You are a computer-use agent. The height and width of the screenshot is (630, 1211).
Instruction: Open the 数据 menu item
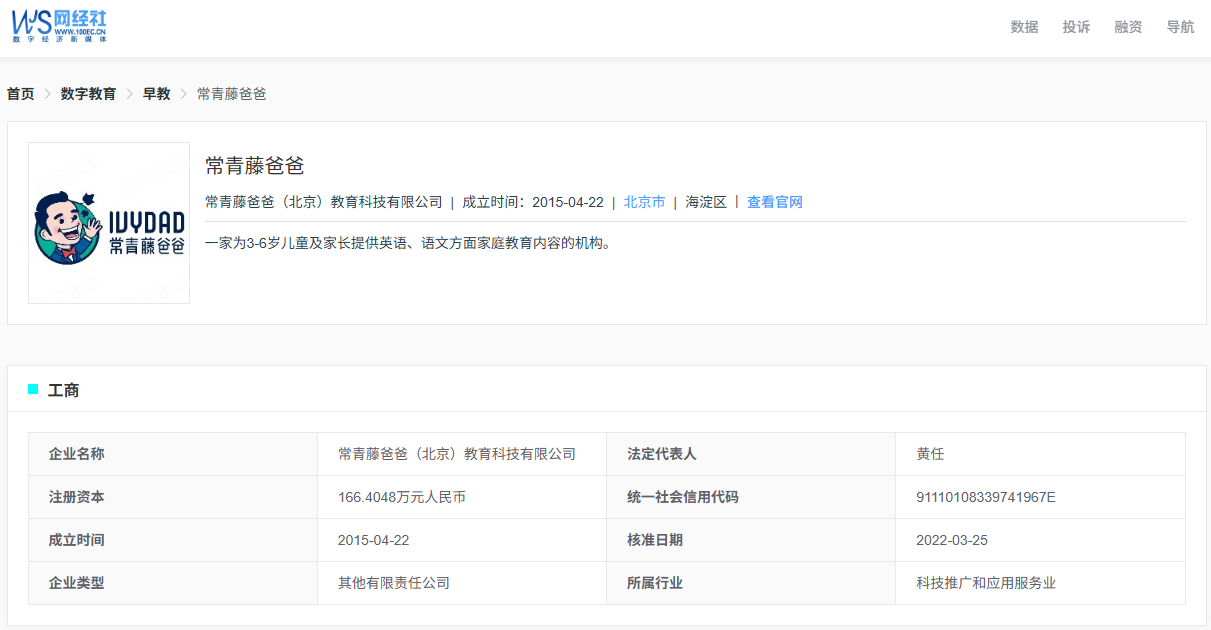pyautogui.click(x=1024, y=27)
